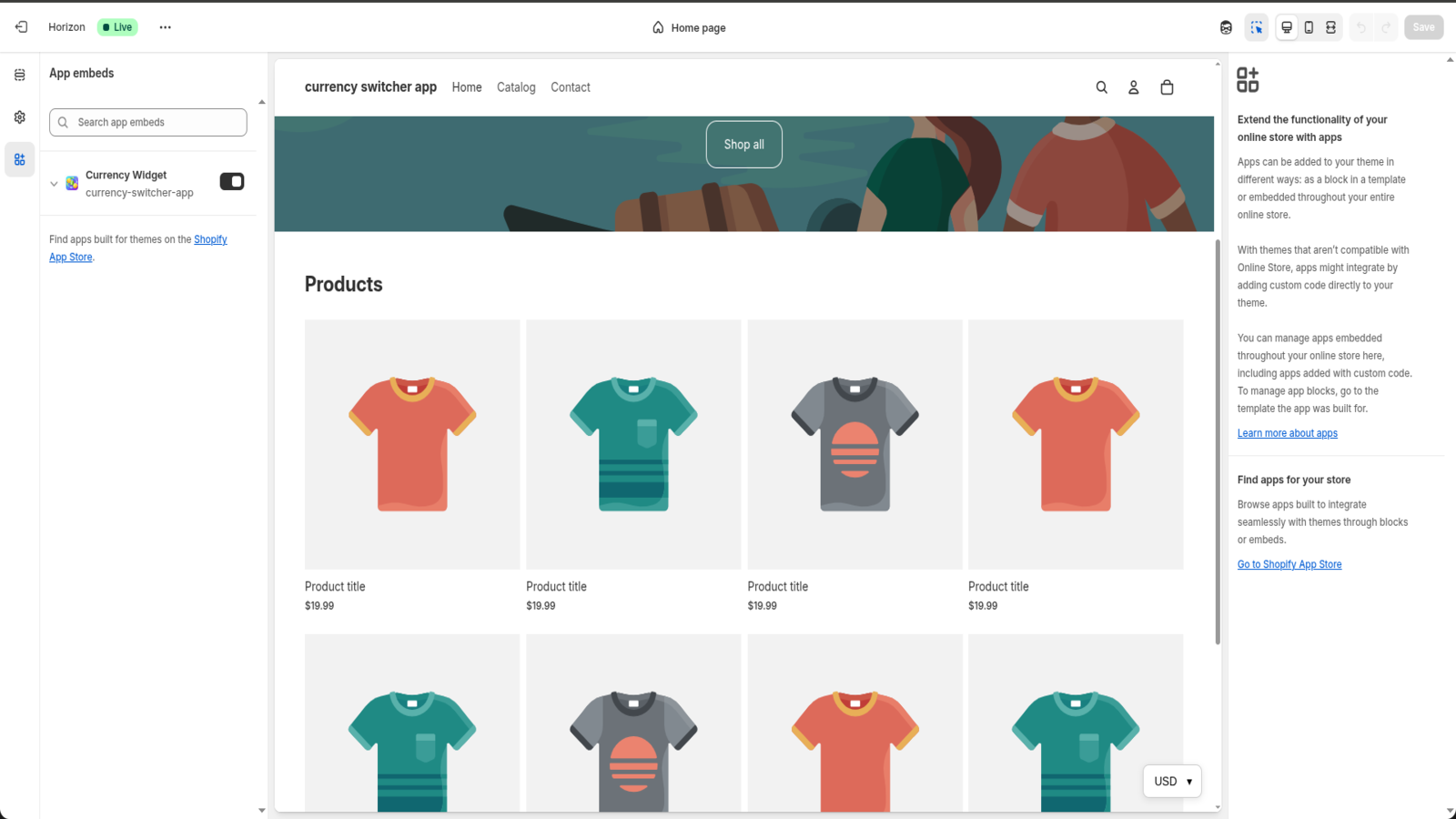This screenshot has height=819, width=1456.
Task: Click the Undo arrow icon
Action: [1360, 27]
